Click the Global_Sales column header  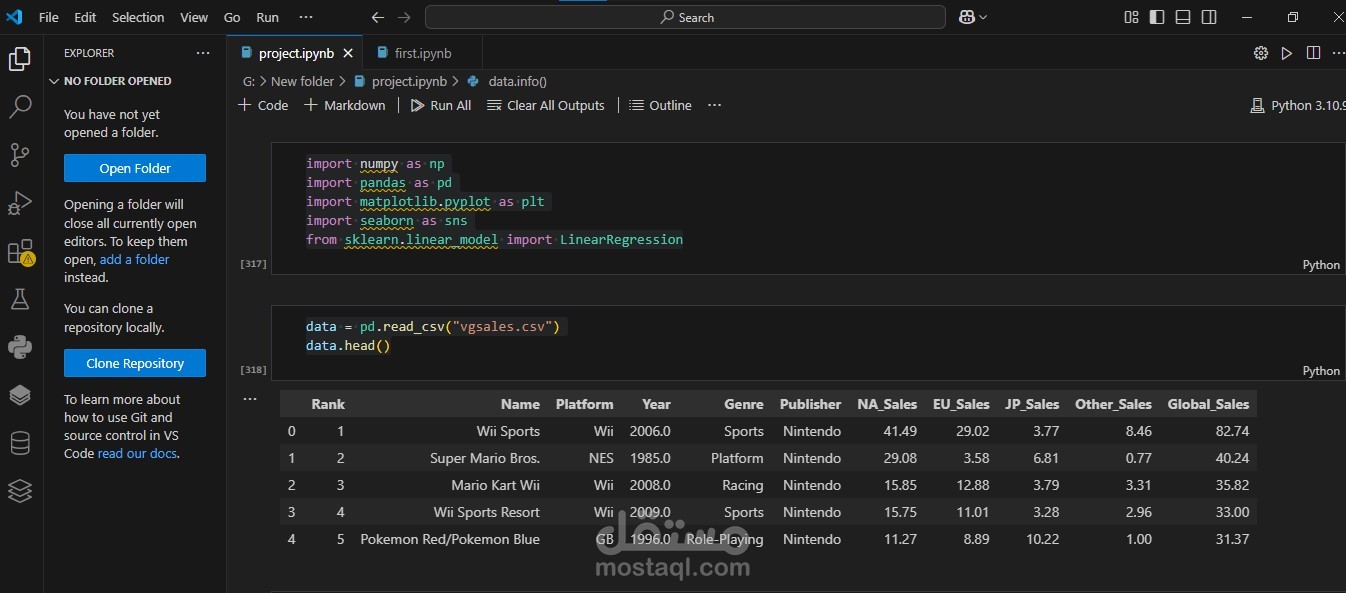click(x=1208, y=404)
